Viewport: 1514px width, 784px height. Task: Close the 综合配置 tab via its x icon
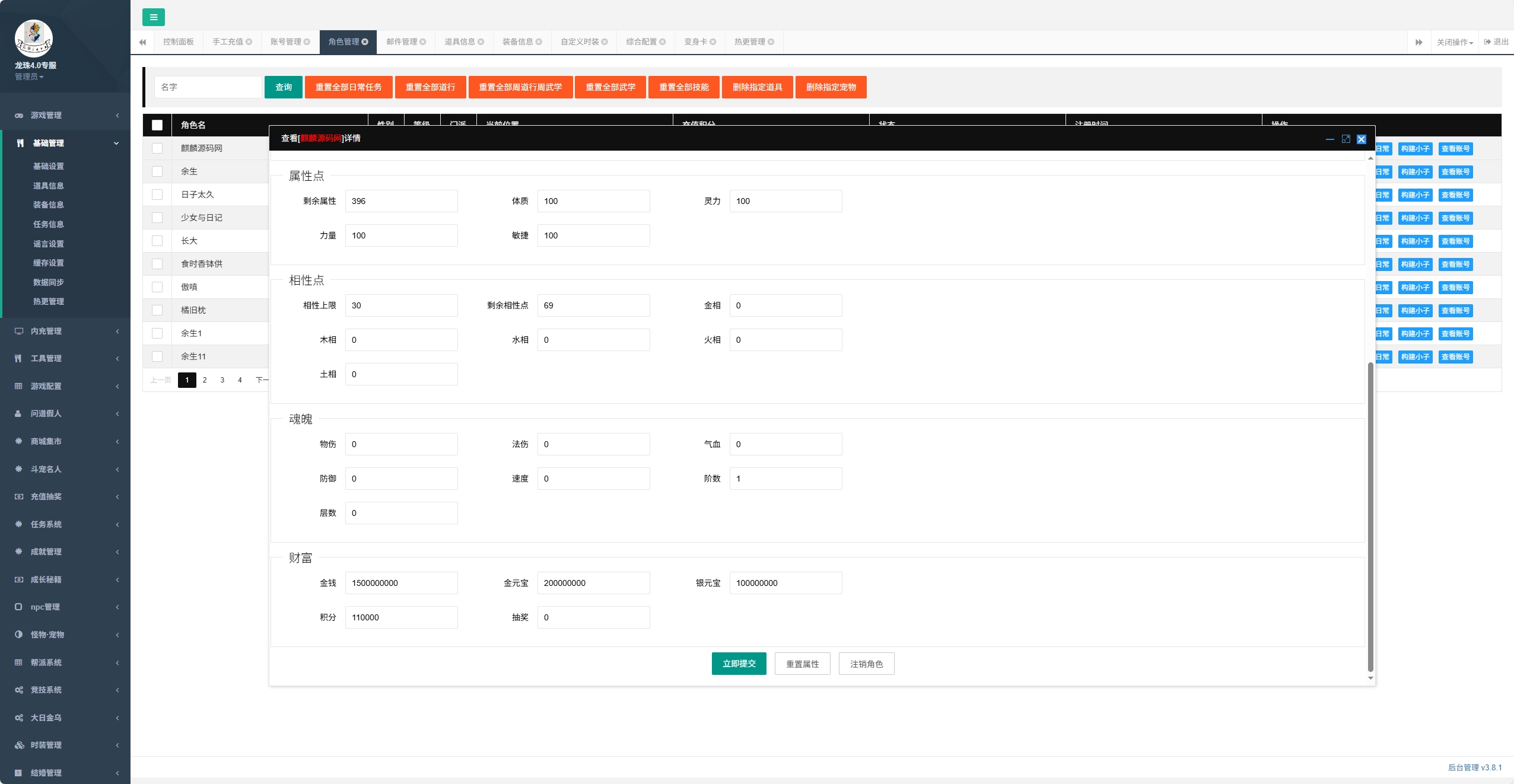tap(663, 42)
